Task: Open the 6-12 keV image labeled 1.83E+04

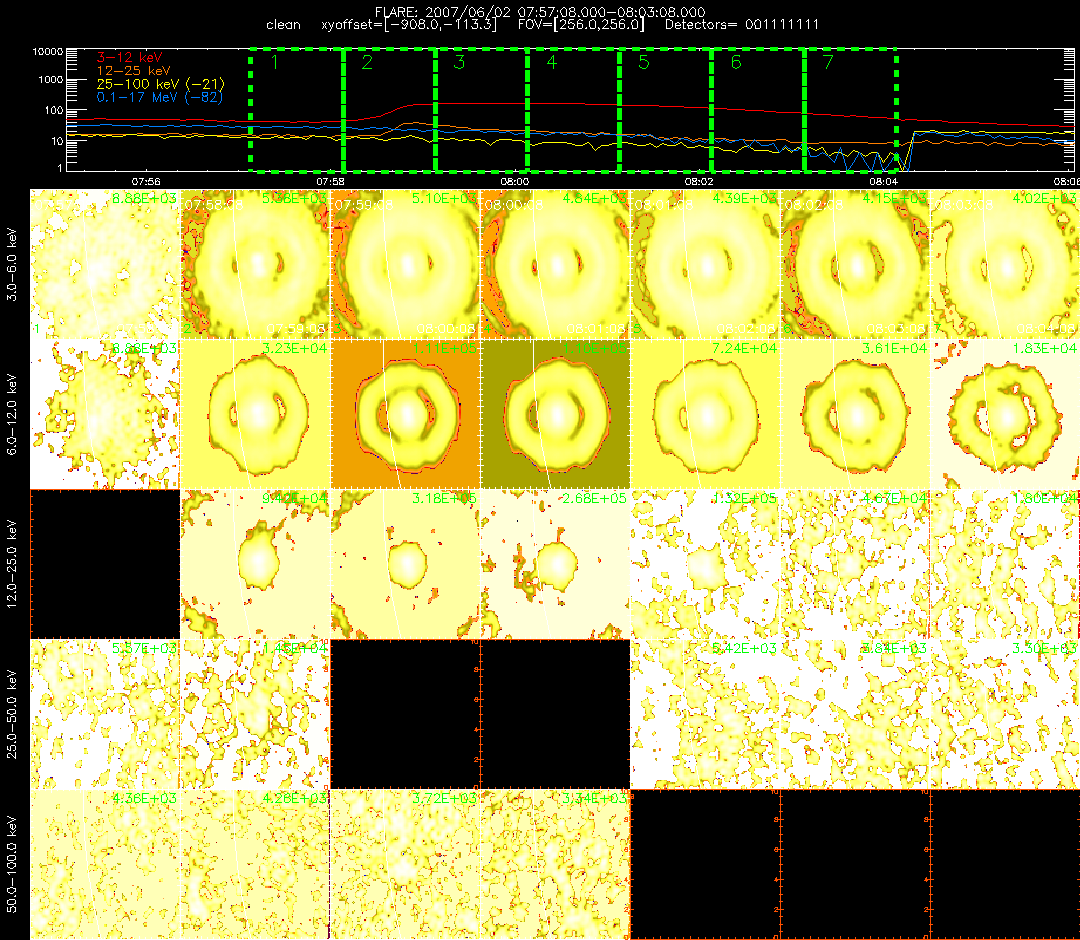Action: point(1006,415)
